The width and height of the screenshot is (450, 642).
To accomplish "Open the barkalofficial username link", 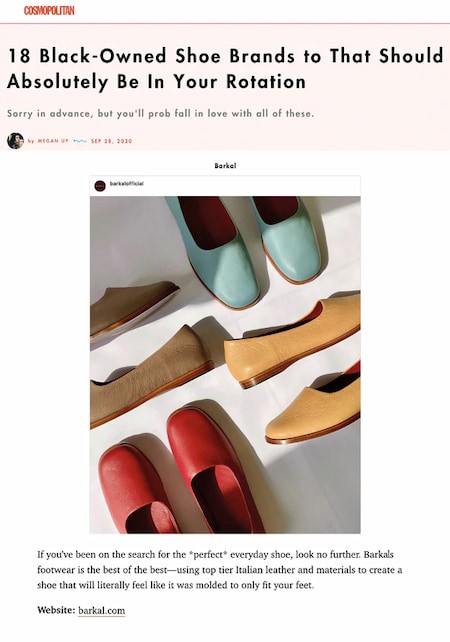I will [x=127, y=184].
